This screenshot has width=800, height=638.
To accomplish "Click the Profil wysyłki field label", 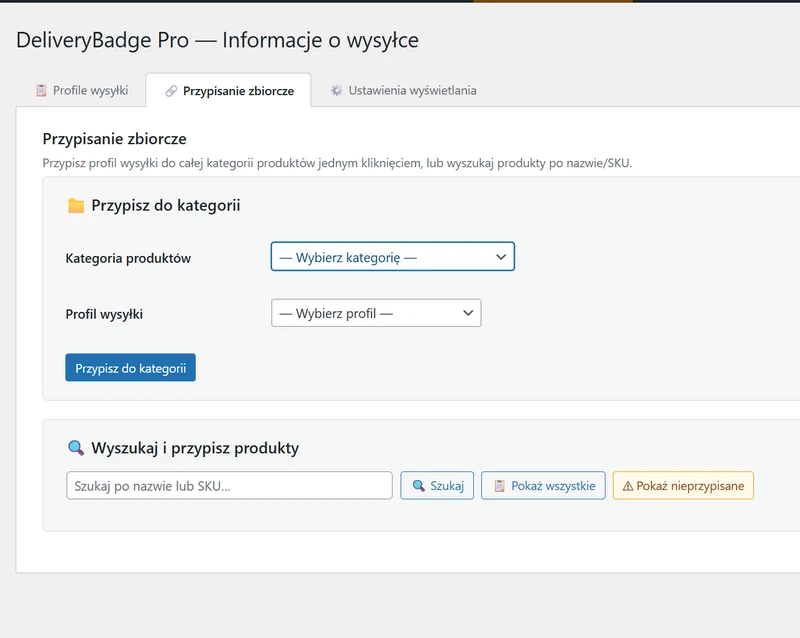I will click(104, 314).
